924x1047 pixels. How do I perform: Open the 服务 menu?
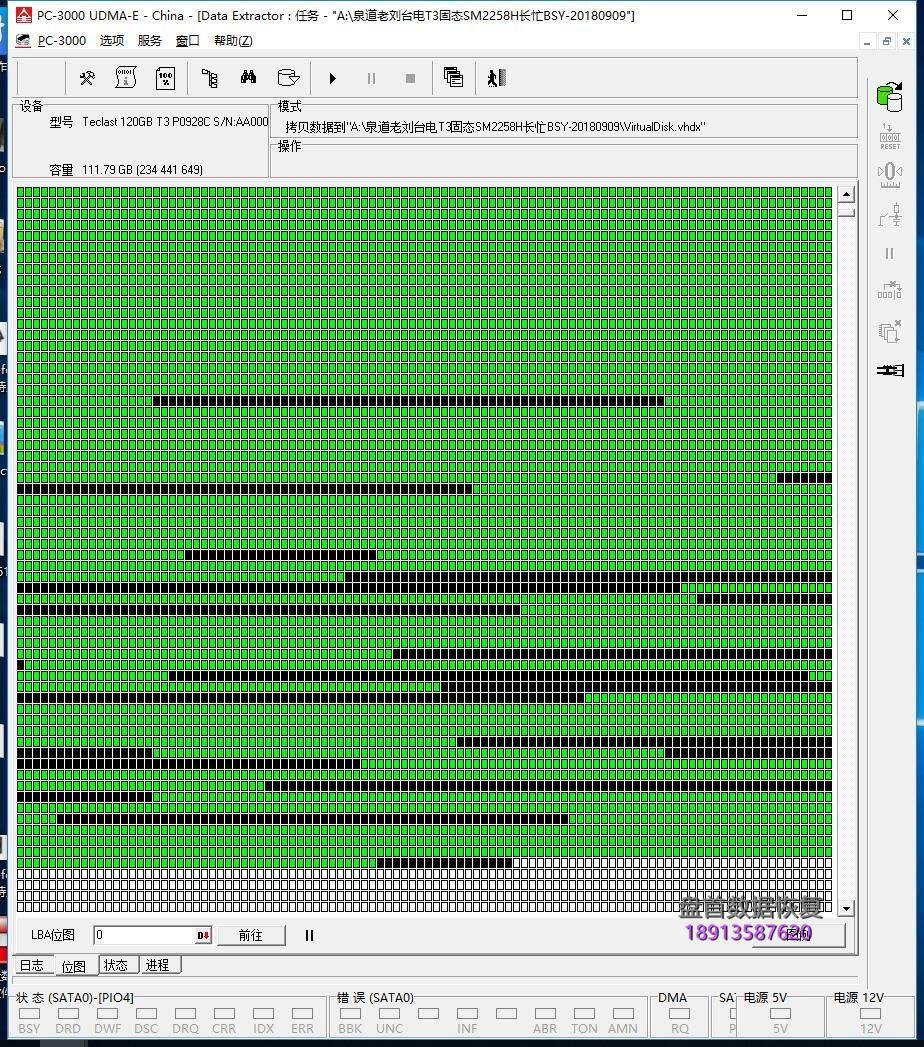click(x=149, y=41)
